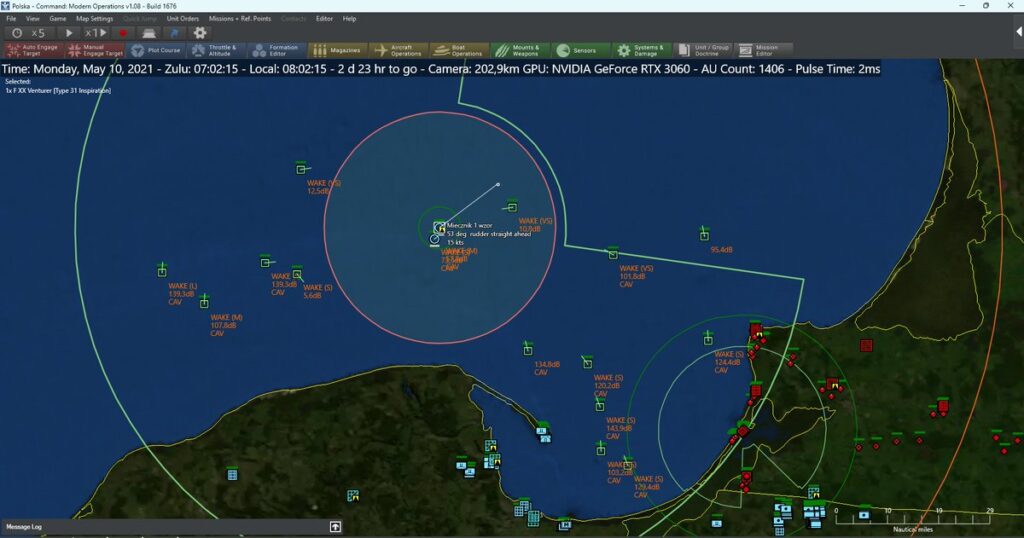Open Throttle & Altitude settings
The width and height of the screenshot is (1024, 538).
215,50
